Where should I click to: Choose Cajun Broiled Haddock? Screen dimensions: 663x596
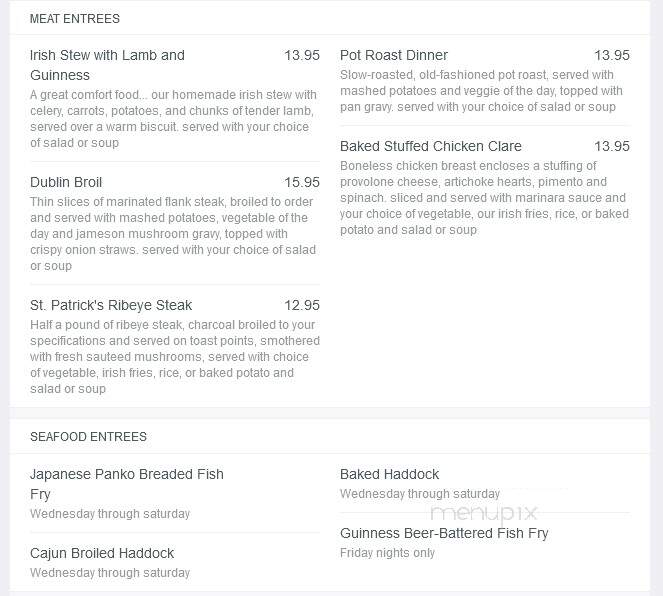coord(102,553)
